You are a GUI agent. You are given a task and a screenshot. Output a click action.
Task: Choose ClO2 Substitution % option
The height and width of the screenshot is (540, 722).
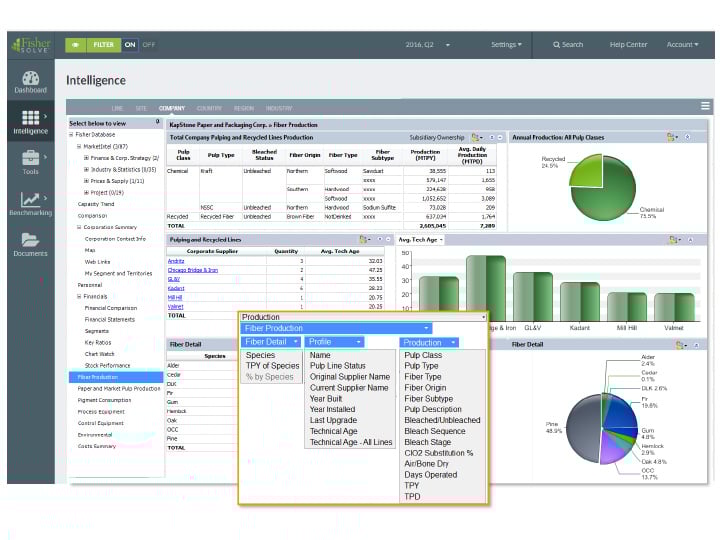point(438,453)
